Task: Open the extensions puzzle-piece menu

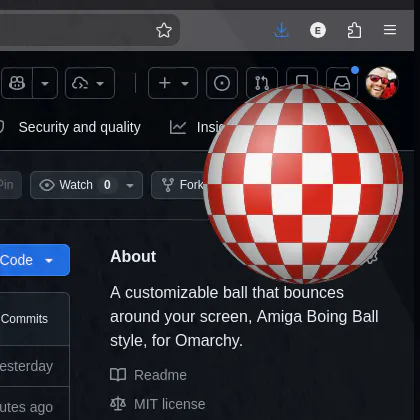Action: coord(354,30)
